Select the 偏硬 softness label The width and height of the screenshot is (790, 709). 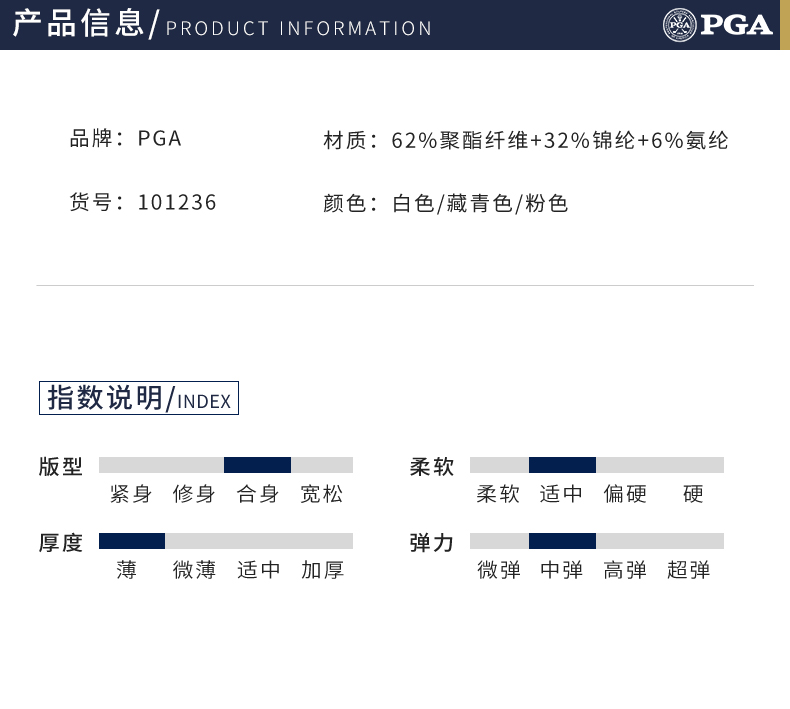click(625, 494)
